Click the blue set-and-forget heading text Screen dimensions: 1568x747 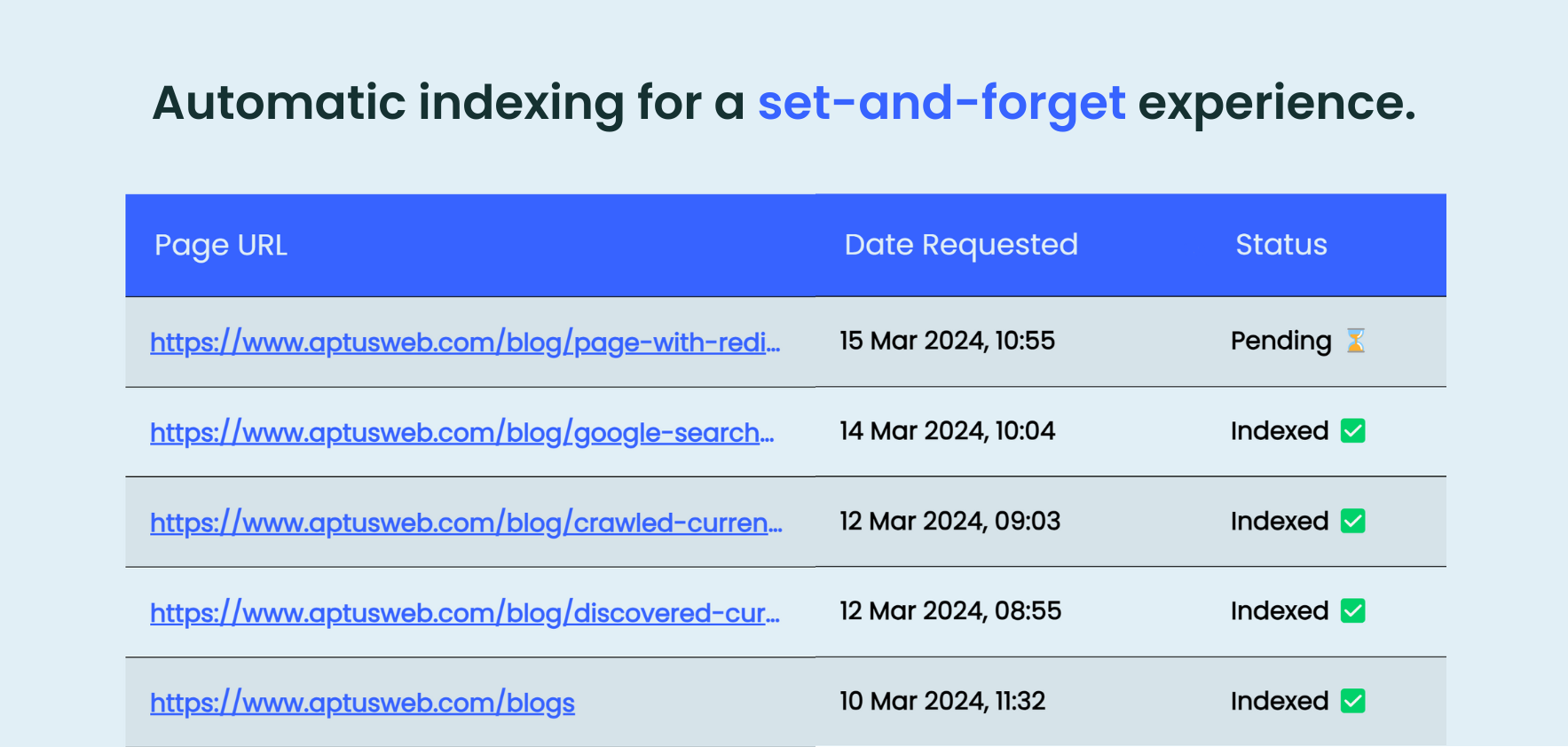point(941,103)
